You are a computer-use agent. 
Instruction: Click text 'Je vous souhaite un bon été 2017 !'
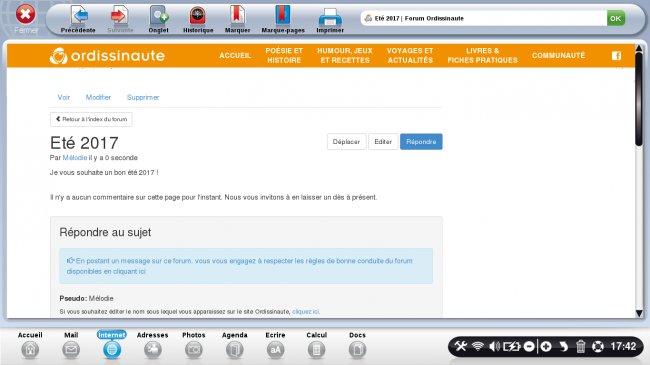(x=104, y=173)
